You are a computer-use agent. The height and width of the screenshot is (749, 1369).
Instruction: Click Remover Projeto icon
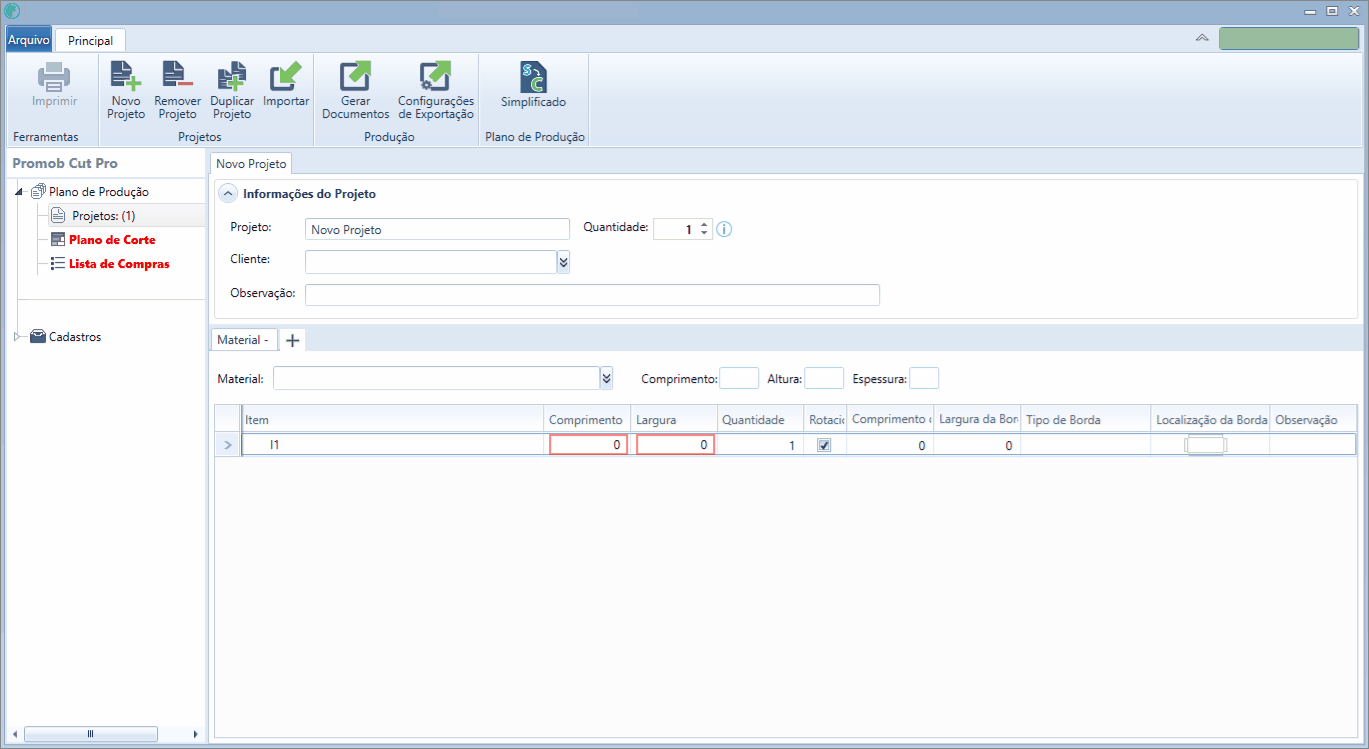pyautogui.click(x=178, y=77)
